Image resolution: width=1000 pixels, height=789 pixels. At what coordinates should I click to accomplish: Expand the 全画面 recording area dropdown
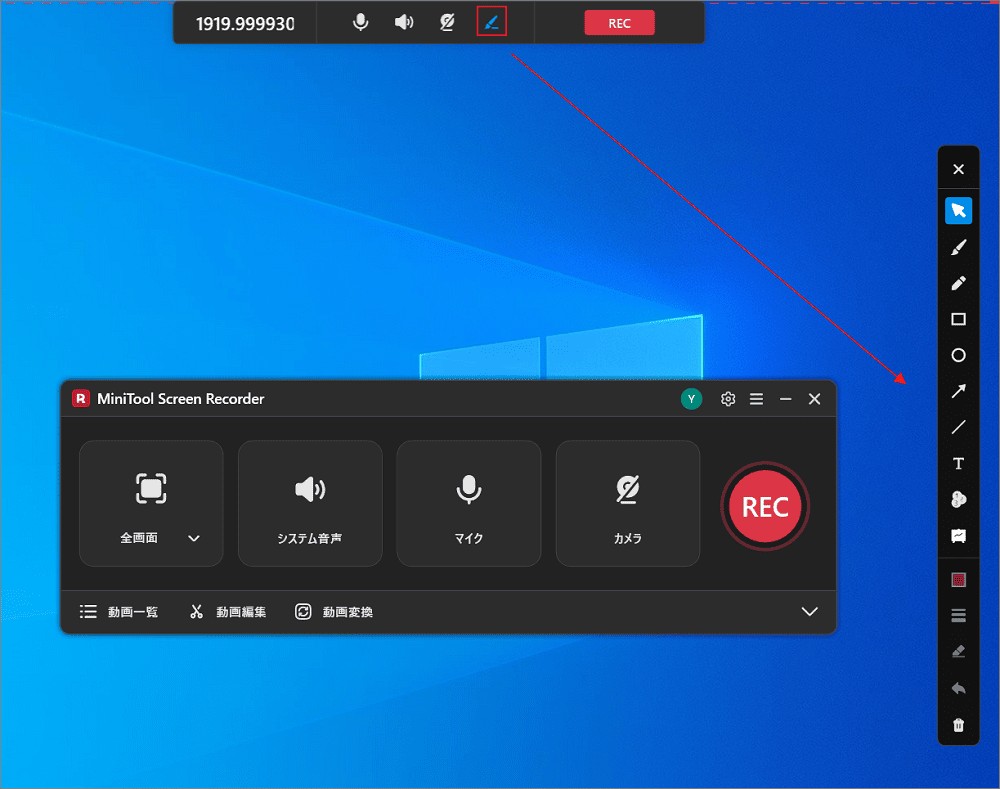point(195,537)
